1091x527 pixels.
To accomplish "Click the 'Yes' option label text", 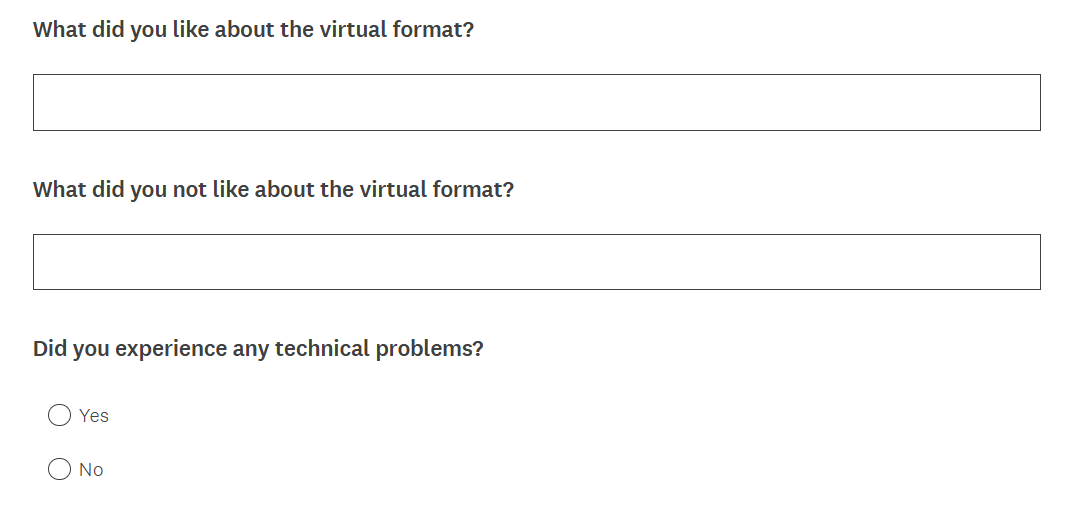I will (94, 416).
